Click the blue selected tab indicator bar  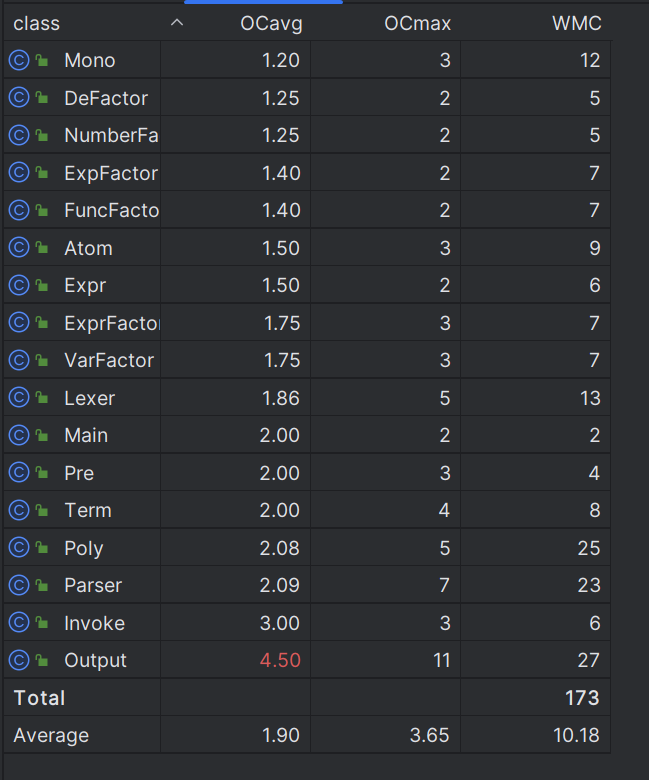point(263,2)
